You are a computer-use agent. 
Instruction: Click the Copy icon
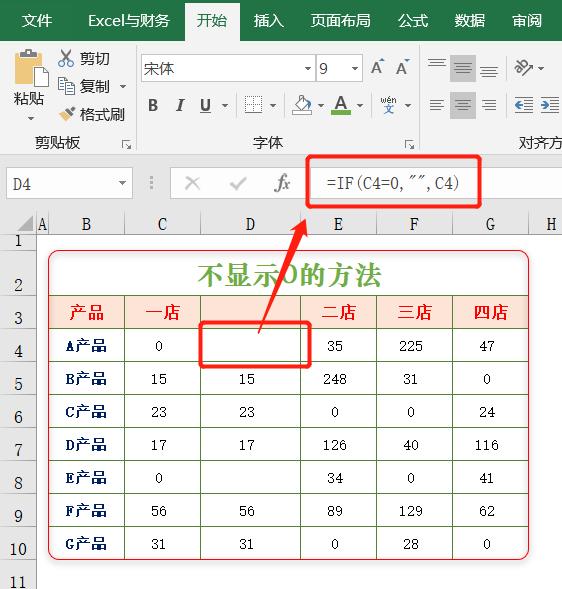66,86
